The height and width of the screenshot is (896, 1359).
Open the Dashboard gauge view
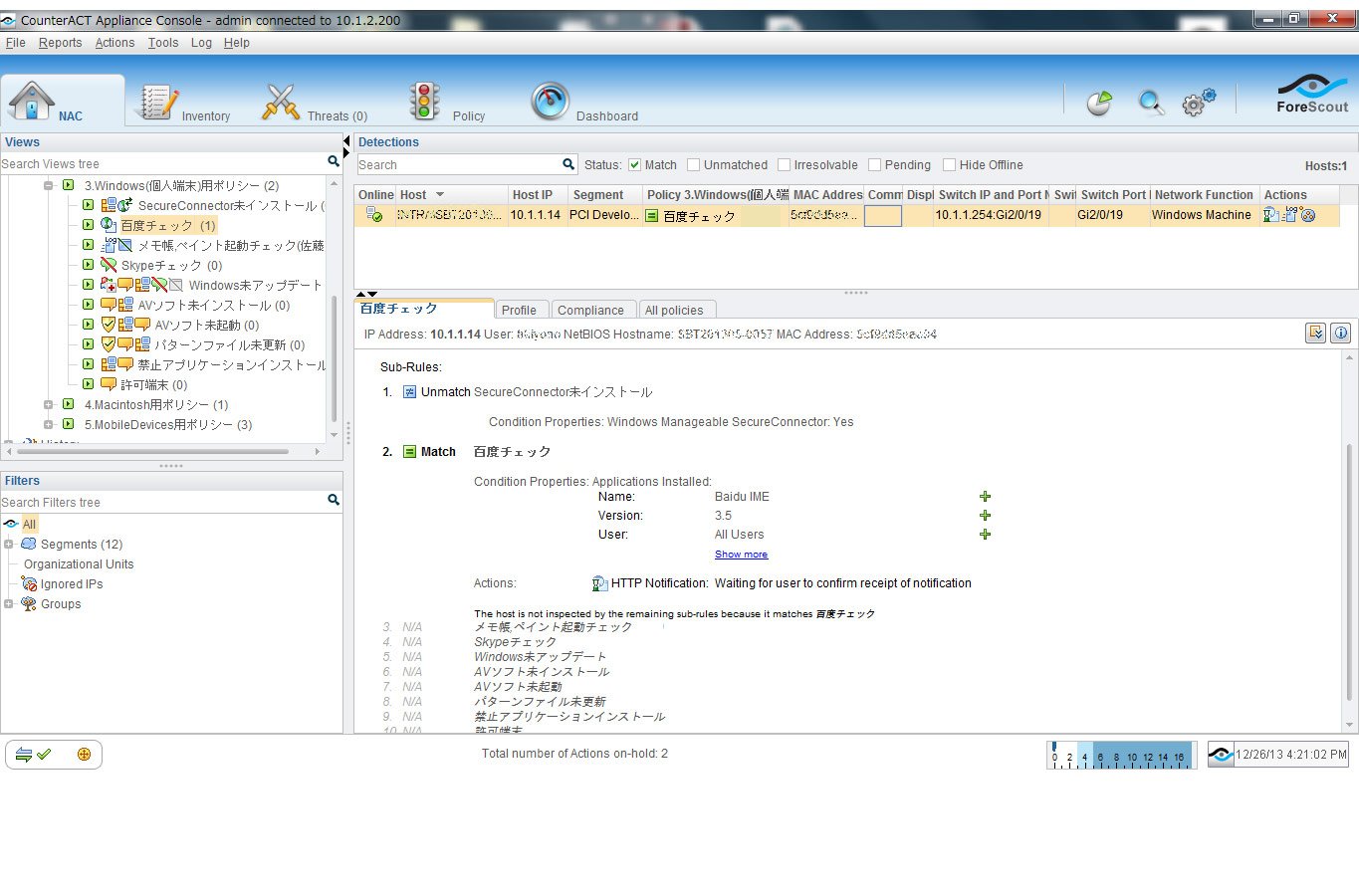pos(584,103)
